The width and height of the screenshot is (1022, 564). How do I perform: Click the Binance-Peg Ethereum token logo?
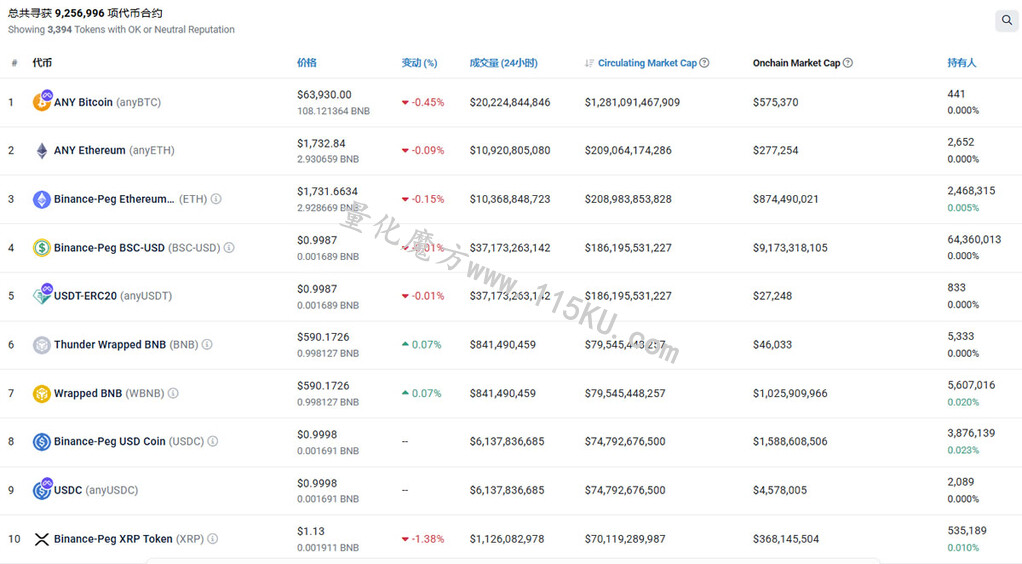42,200
